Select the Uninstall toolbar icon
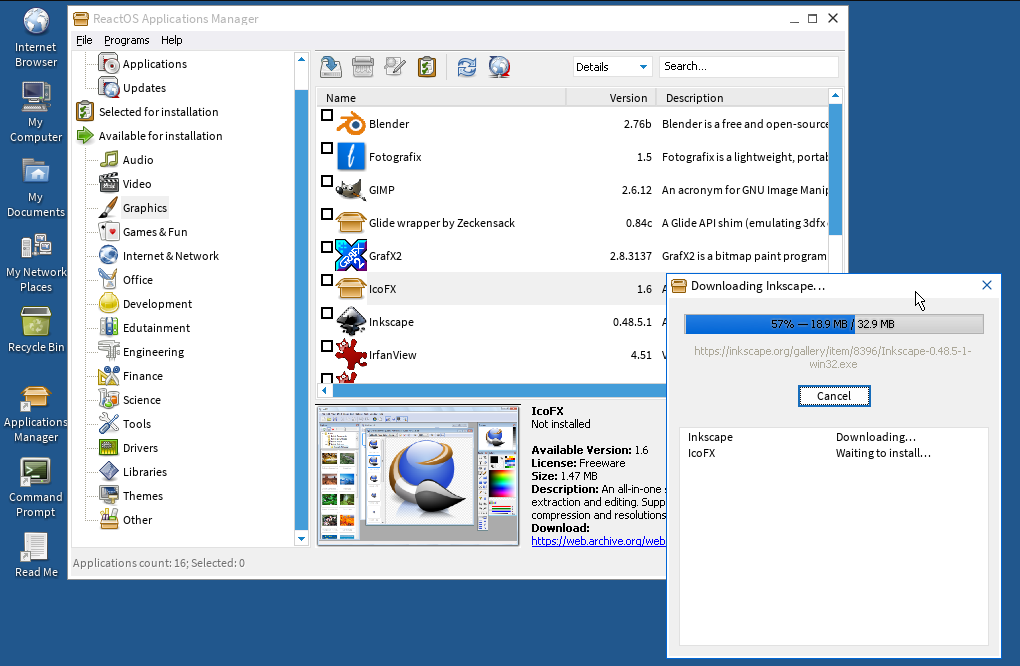1020x666 pixels. [361, 66]
